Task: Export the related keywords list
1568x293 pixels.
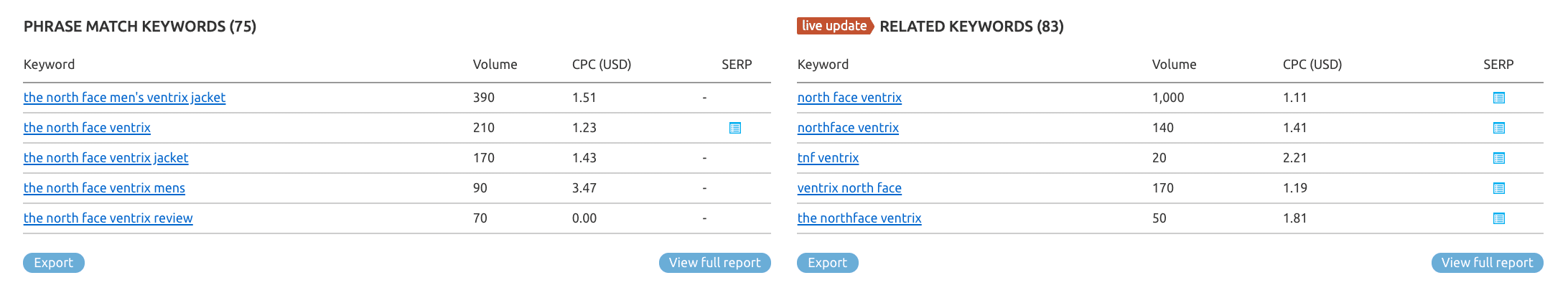Action: [x=828, y=263]
